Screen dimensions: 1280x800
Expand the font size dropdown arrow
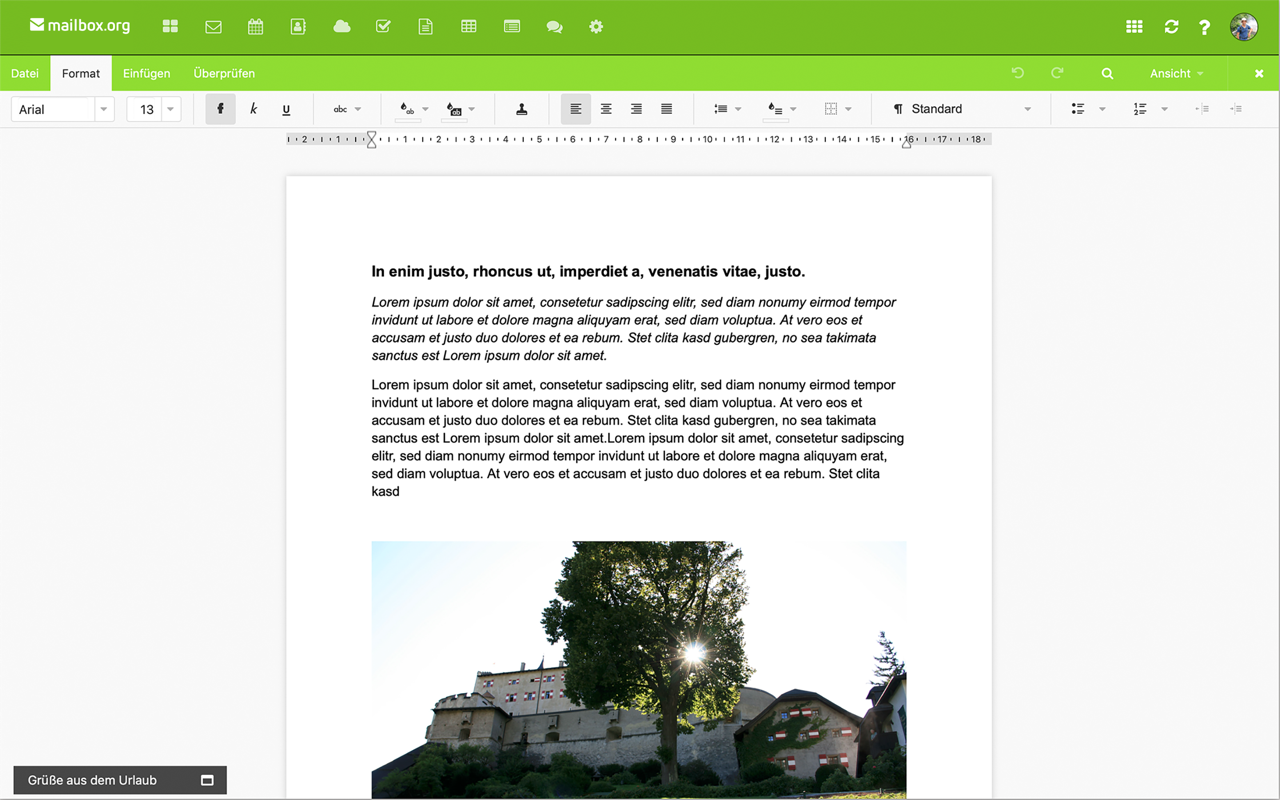[x=171, y=109]
